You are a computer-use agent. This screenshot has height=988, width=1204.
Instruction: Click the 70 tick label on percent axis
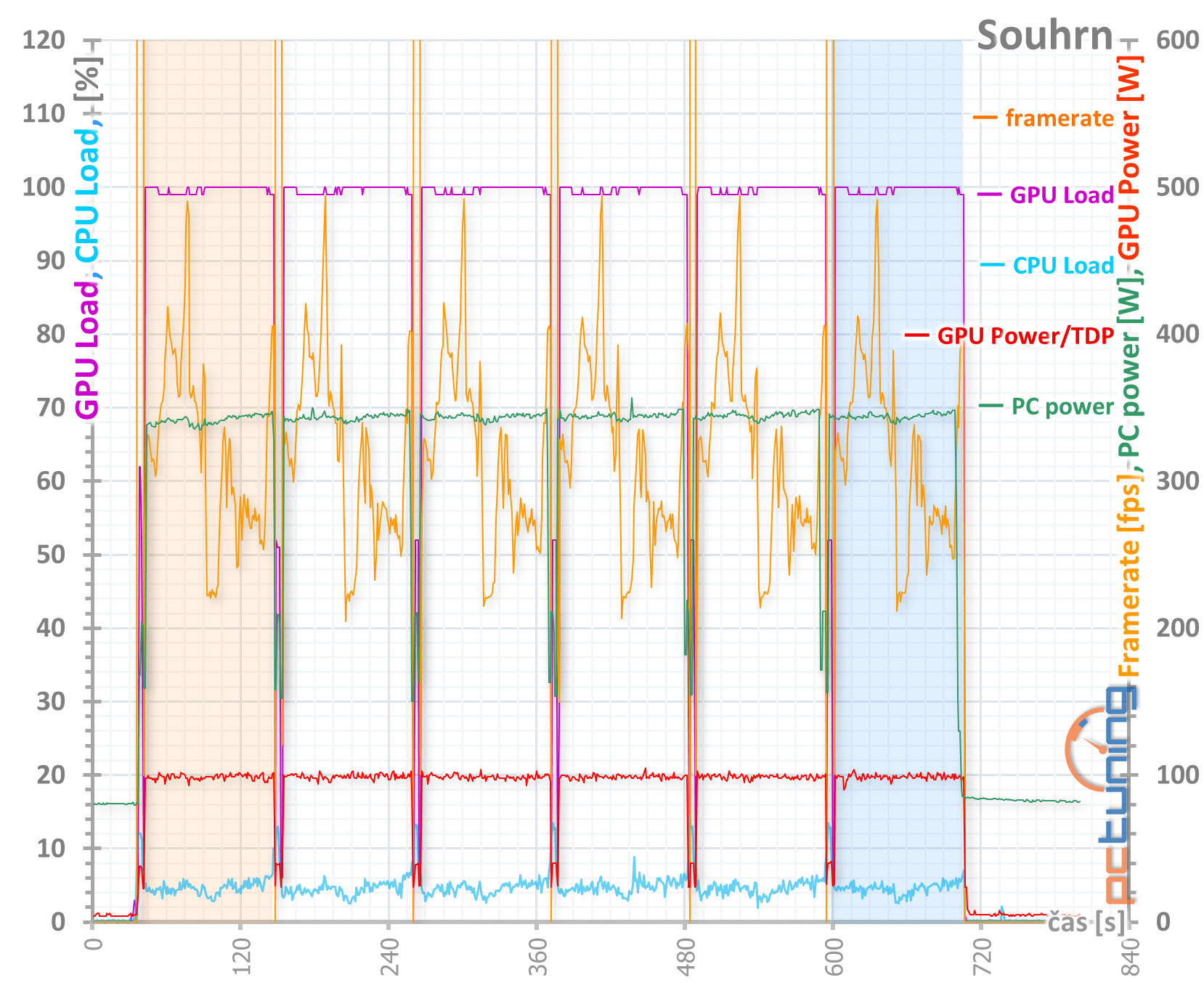pyautogui.click(x=51, y=407)
